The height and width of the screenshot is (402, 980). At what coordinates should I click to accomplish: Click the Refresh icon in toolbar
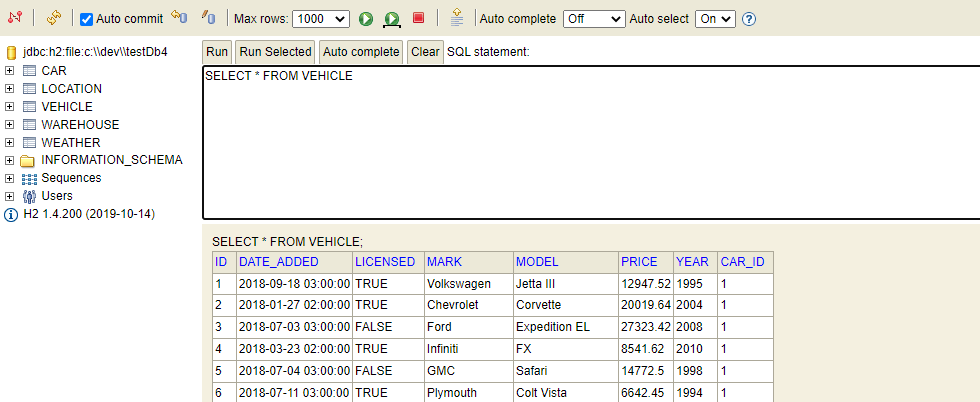tap(54, 18)
